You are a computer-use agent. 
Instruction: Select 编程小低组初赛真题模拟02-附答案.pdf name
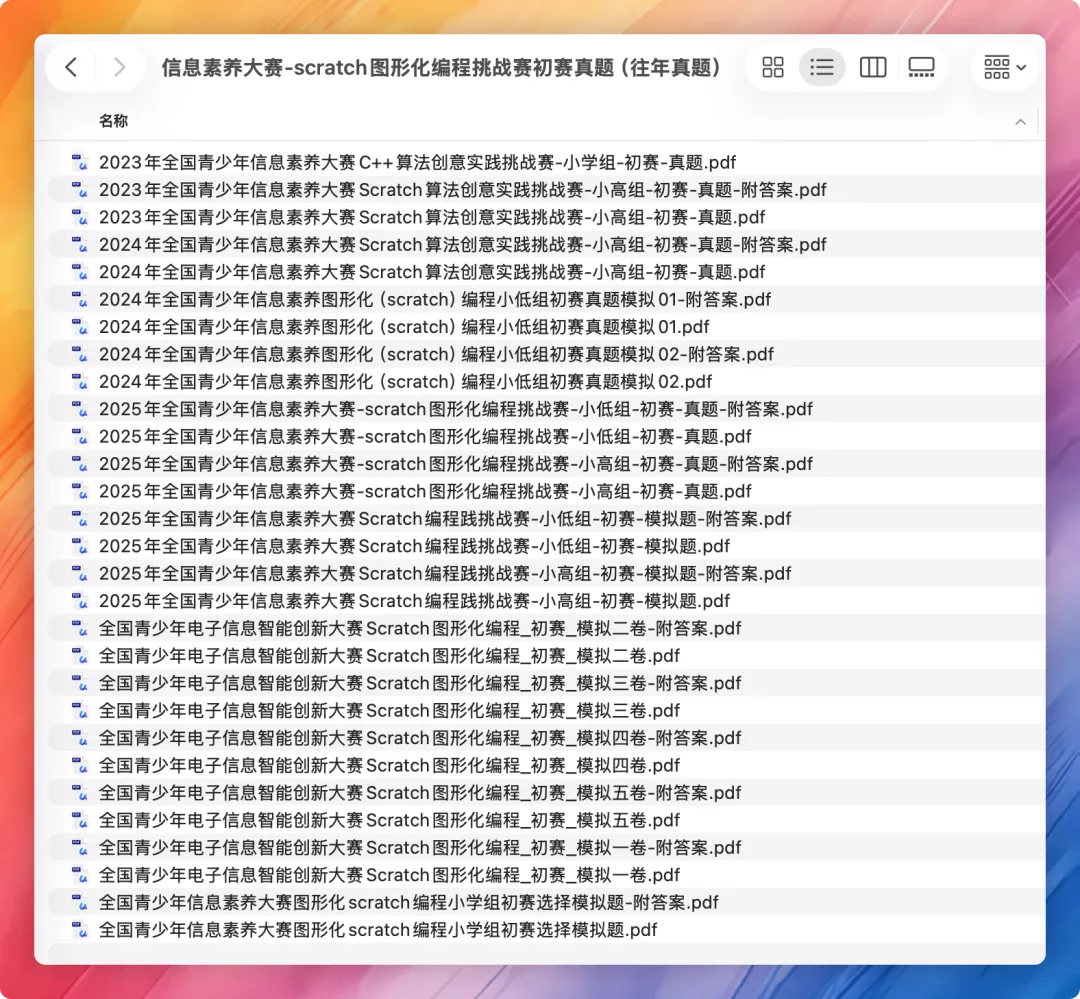click(x=436, y=354)
